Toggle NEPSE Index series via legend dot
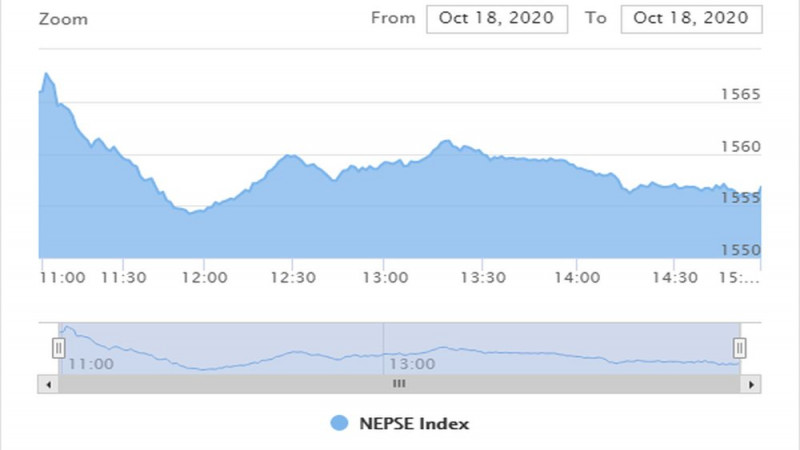 339,423
